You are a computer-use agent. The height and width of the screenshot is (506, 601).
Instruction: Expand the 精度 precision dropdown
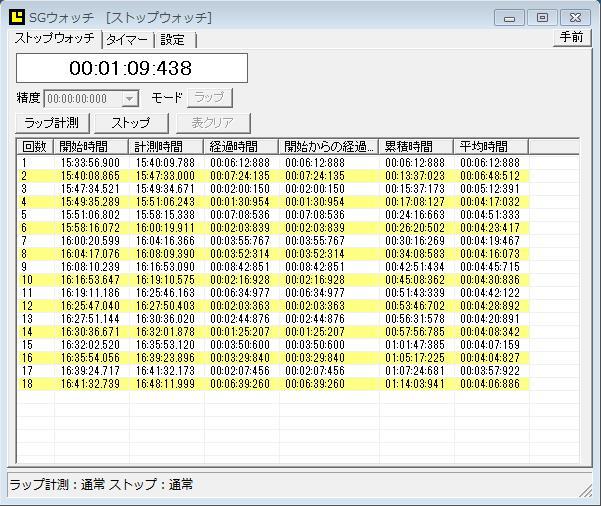[x=129, y=98]
